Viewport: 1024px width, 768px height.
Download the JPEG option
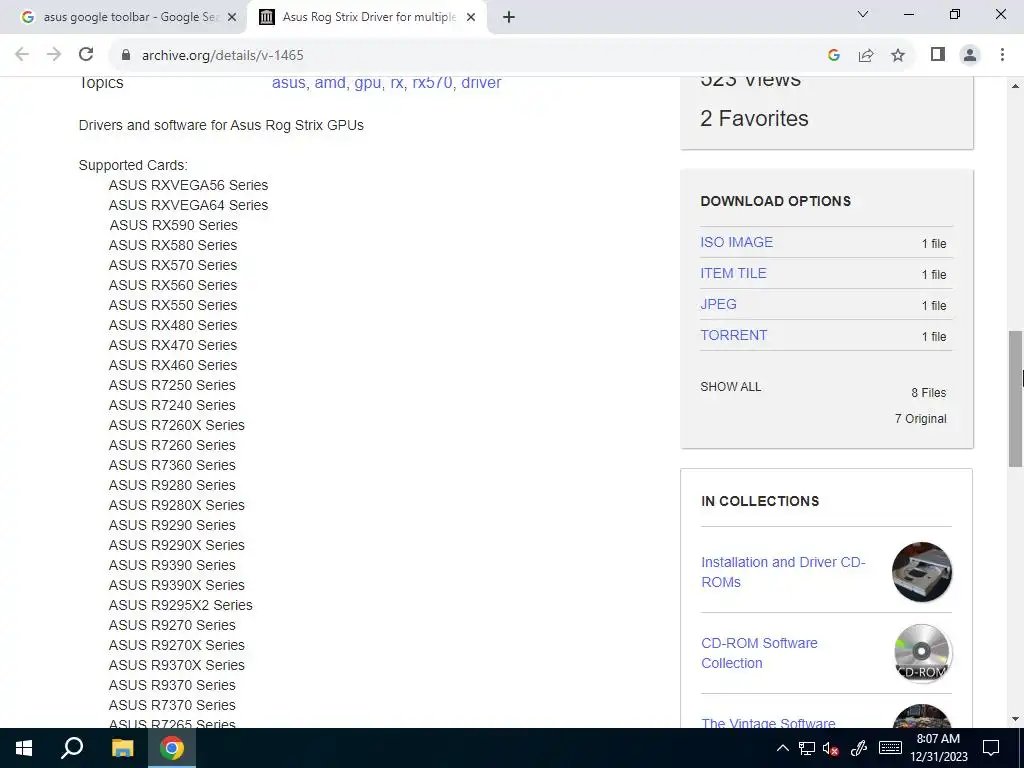(x=718, y=304)
